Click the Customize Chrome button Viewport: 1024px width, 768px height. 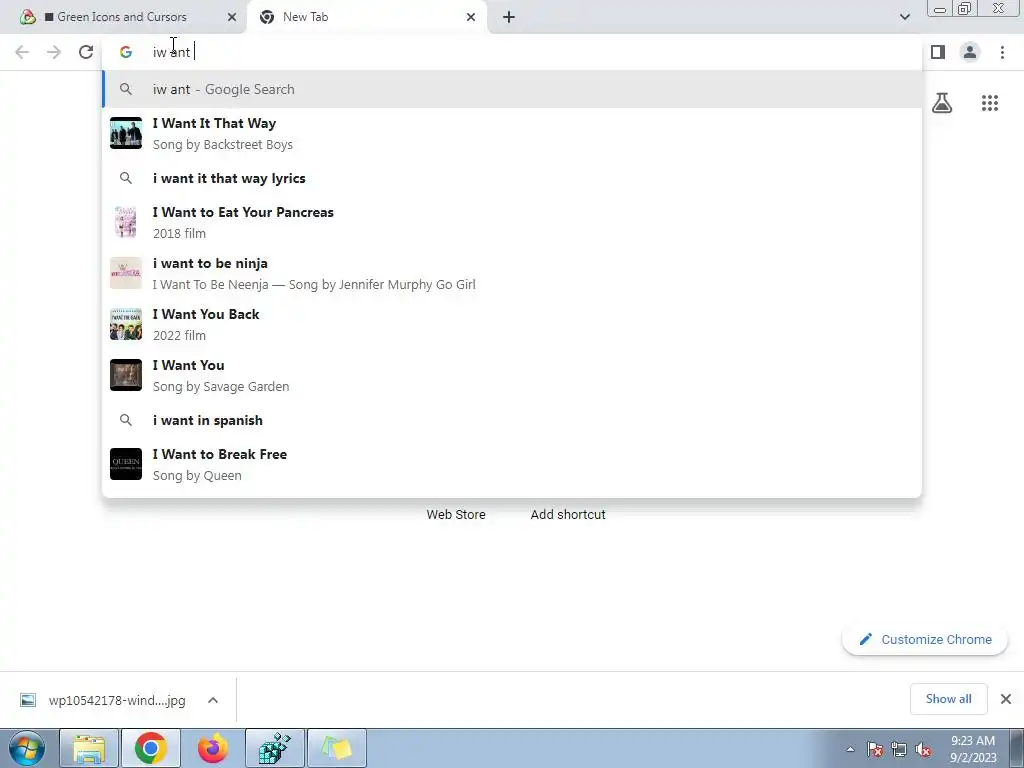[925, 639]
